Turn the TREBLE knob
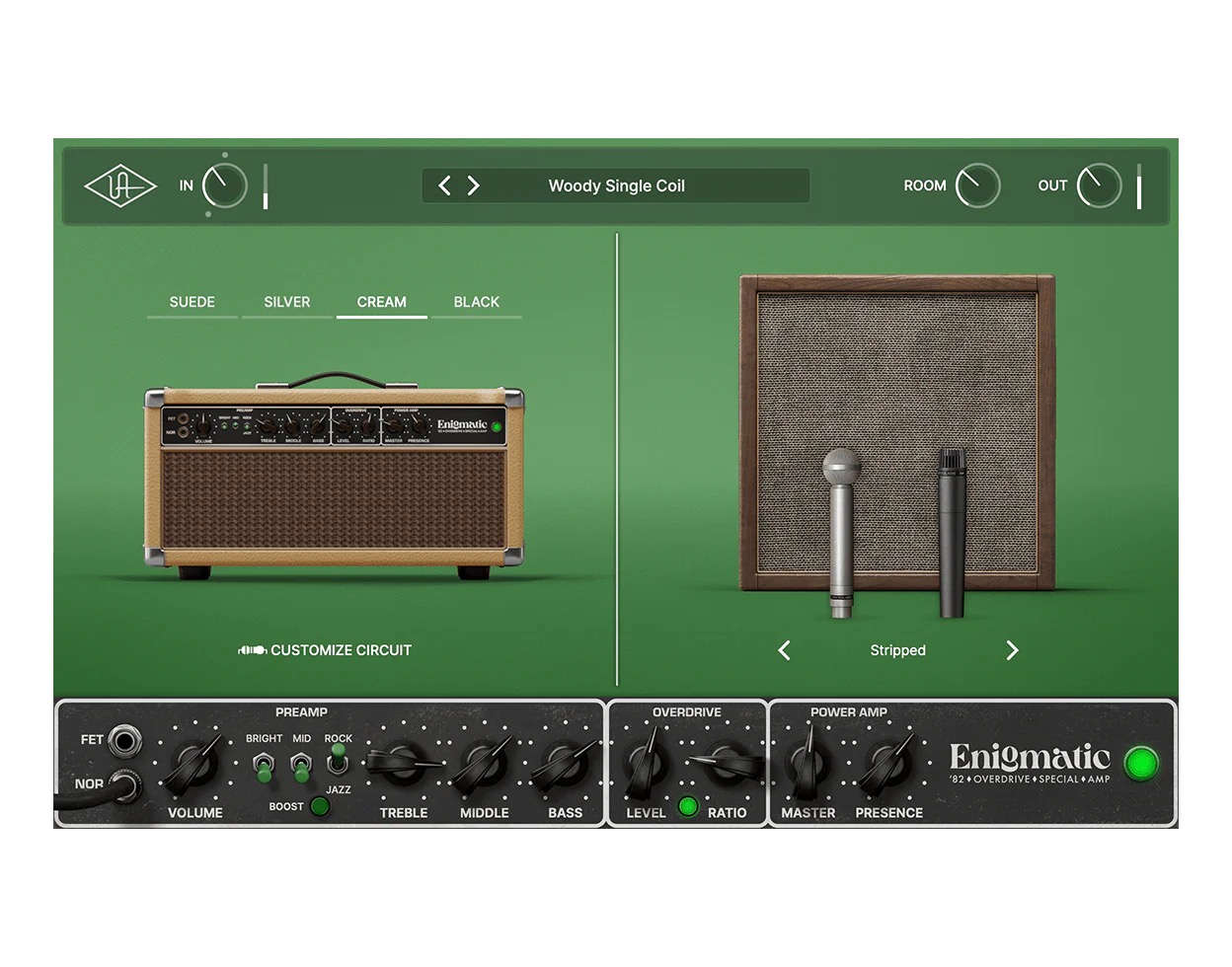Image resolution: width=1232 pixels, height=967 pixels. [402, 762]
